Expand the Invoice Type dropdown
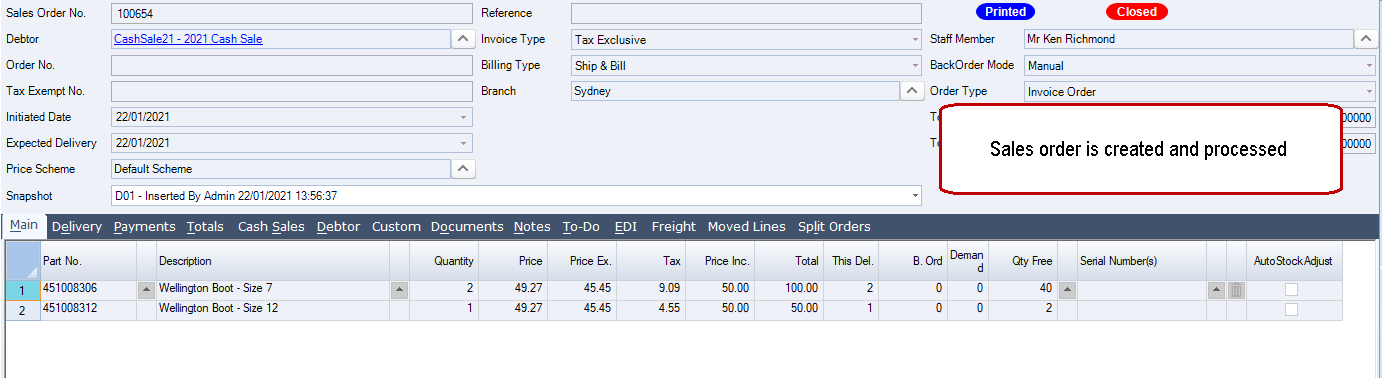 pyautogui.click(x=914, y=40)
